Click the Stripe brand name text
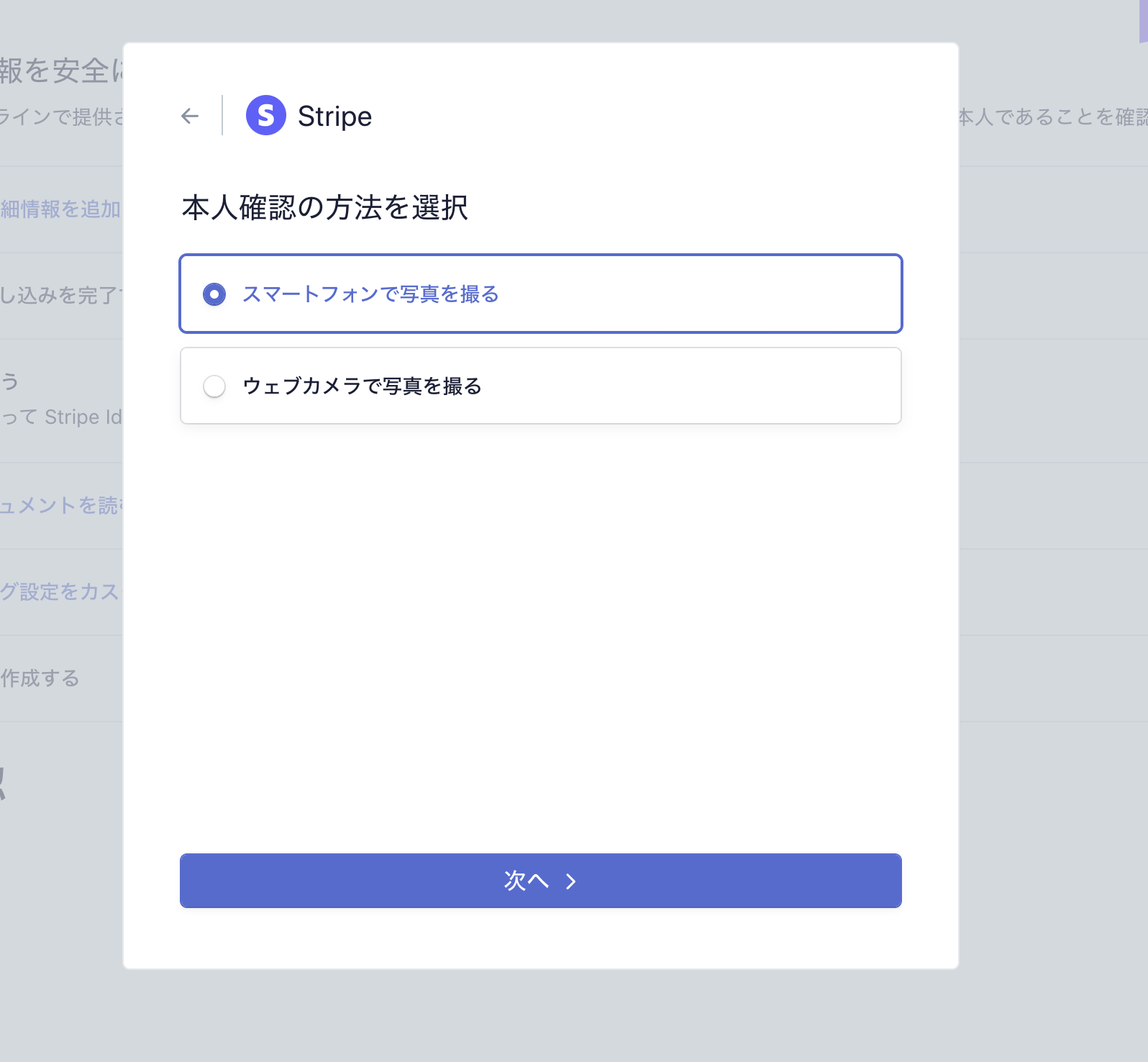Screen dimensions: 1148x1062 point(334,117)
